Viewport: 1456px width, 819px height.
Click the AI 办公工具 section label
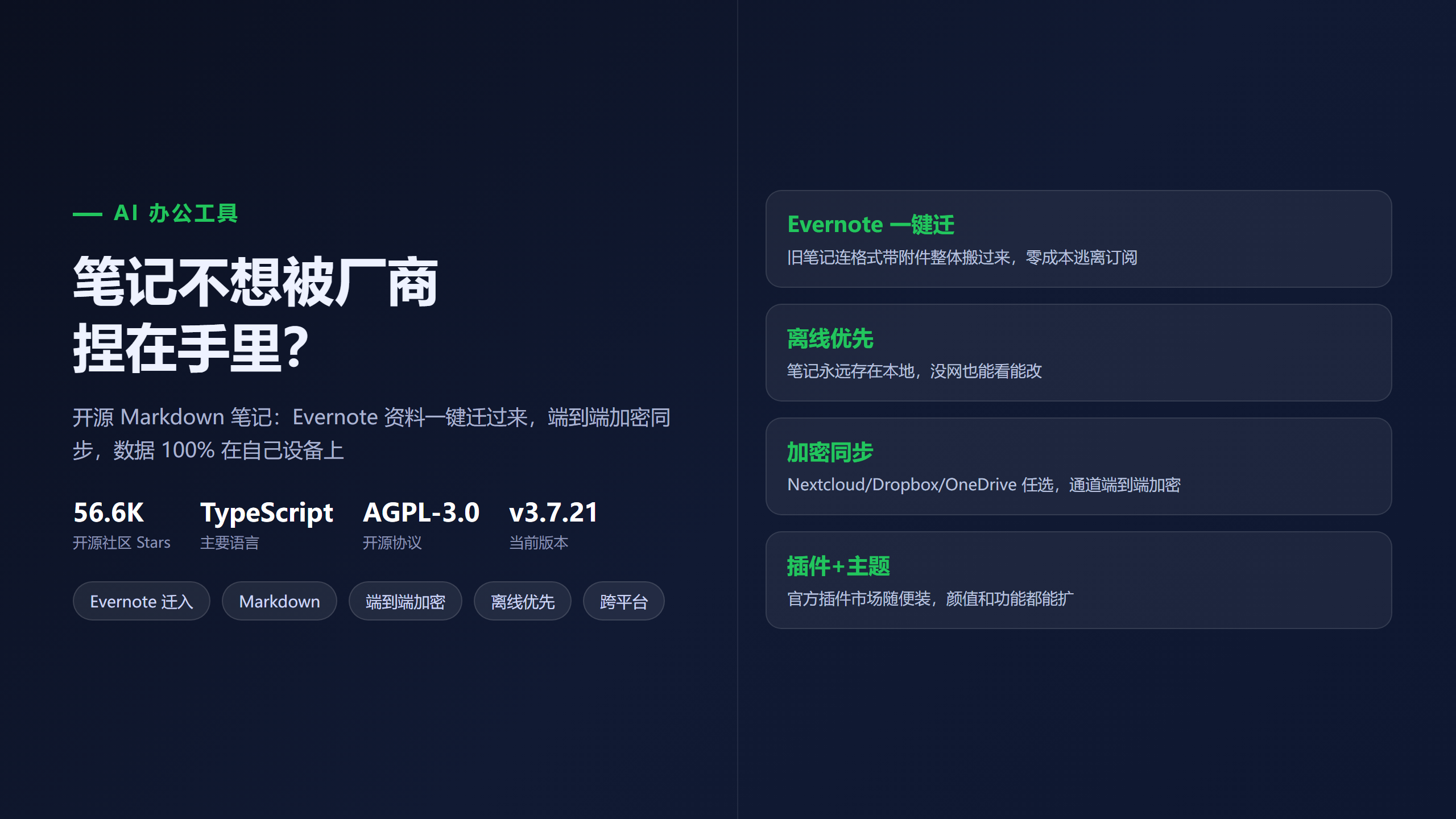coord(175,213)
